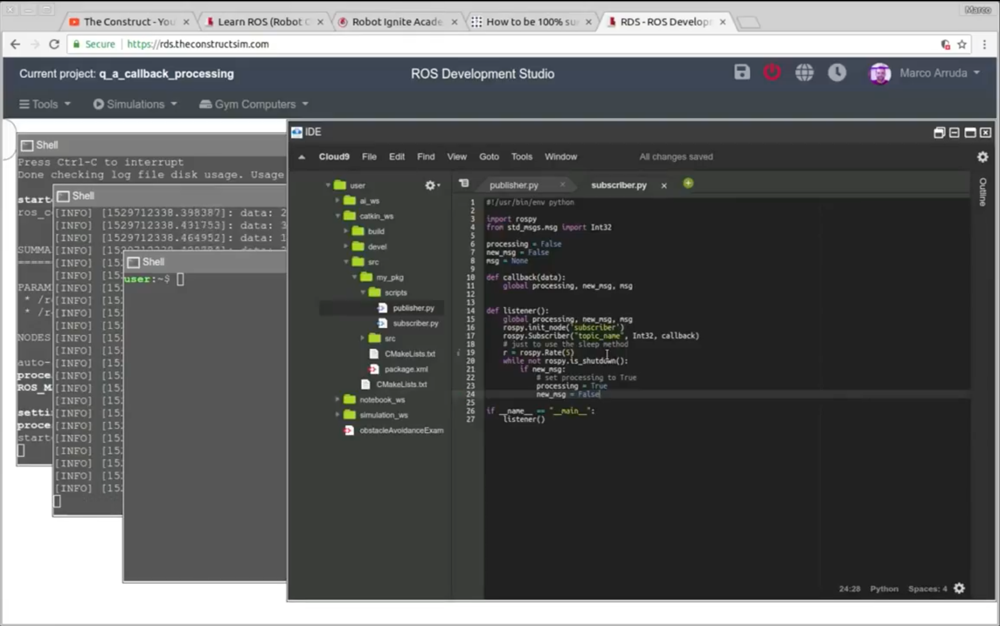1000x626 pixels.
Task: Select obstacleAvoidanceExam file in tree
Action: pos(401,430)
